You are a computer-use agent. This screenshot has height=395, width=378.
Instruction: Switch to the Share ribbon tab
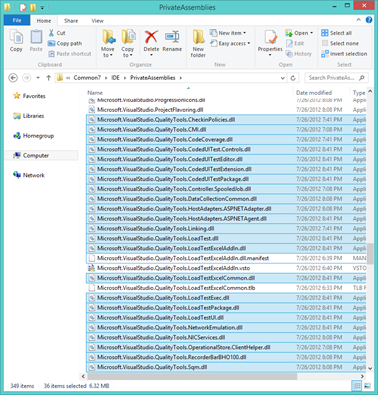tap(71, 21)
